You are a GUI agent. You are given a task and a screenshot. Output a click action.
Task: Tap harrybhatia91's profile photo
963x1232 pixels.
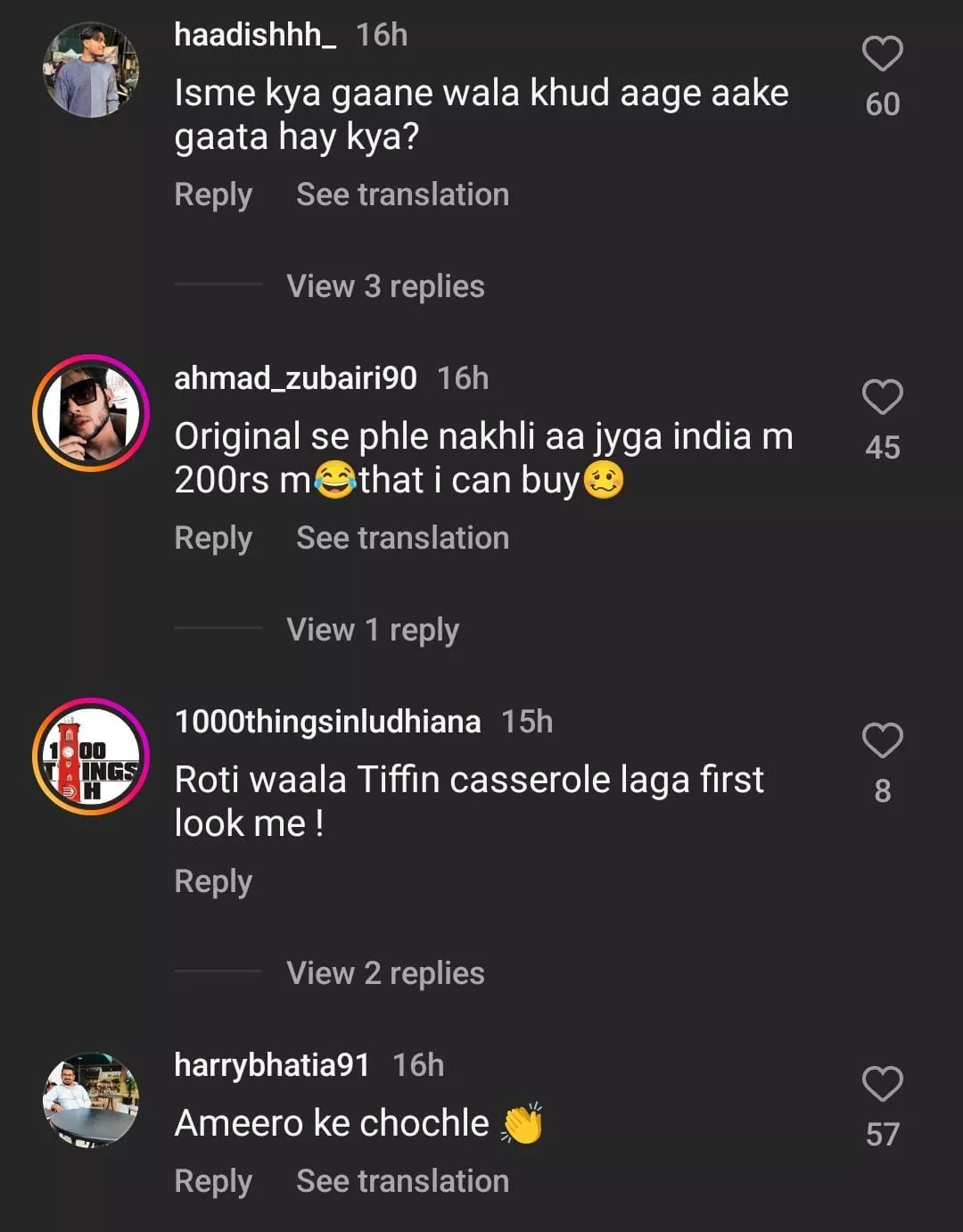(x=91, y=1099)
